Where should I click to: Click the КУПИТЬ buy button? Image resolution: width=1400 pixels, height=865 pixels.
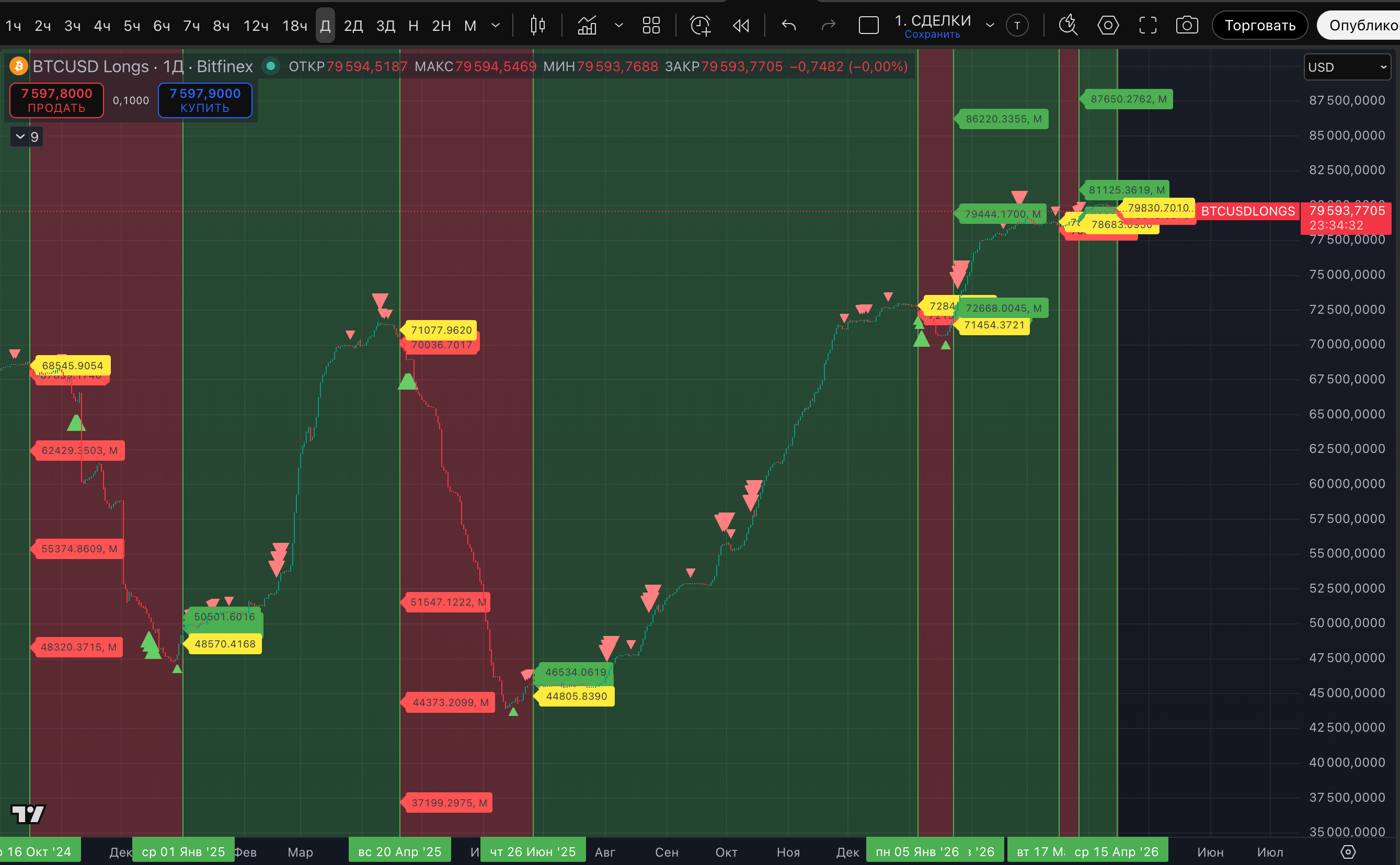(205, 100)
